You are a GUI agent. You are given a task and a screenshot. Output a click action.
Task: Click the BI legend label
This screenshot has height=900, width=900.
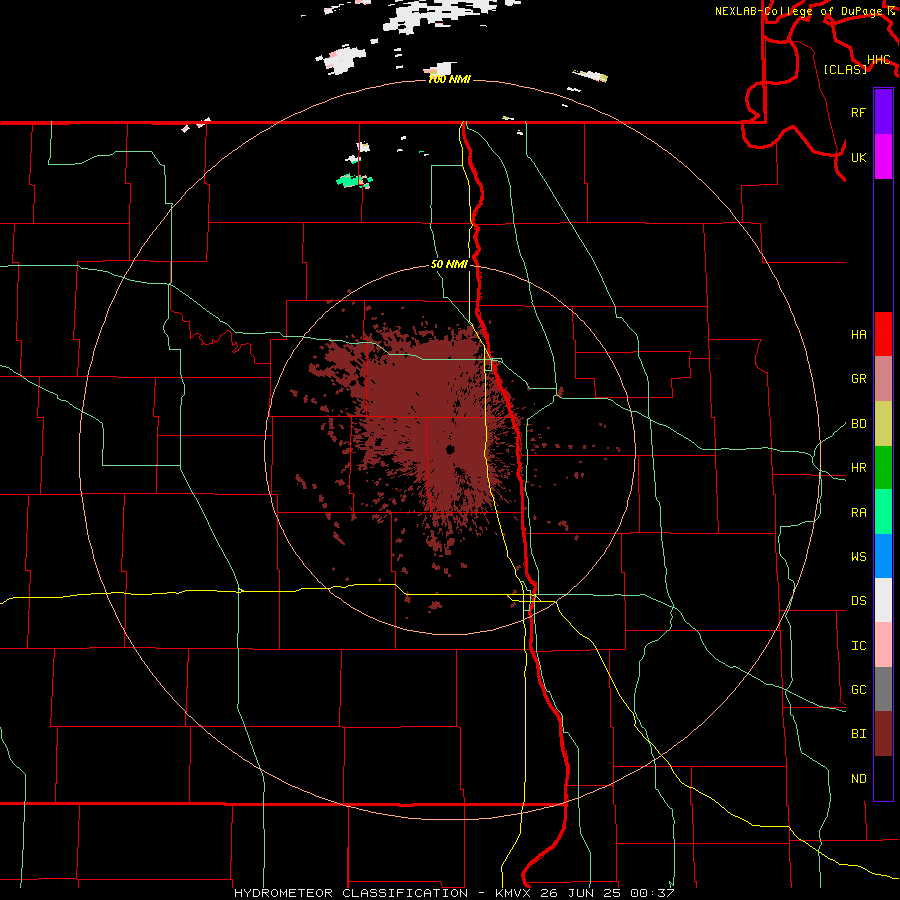[x=858, y=734]
